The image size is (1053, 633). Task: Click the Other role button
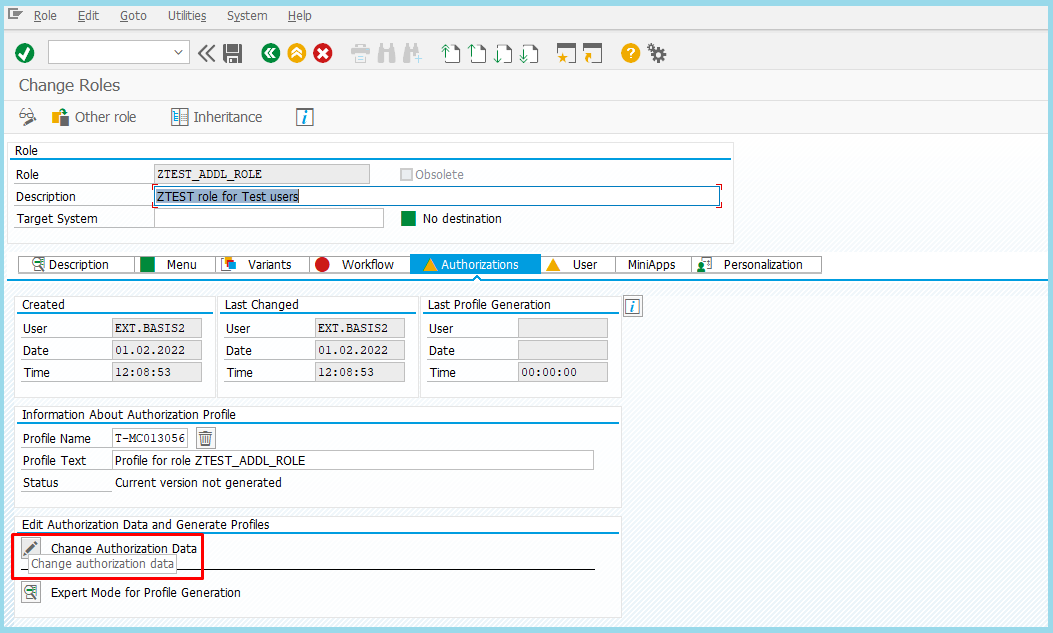94,117
